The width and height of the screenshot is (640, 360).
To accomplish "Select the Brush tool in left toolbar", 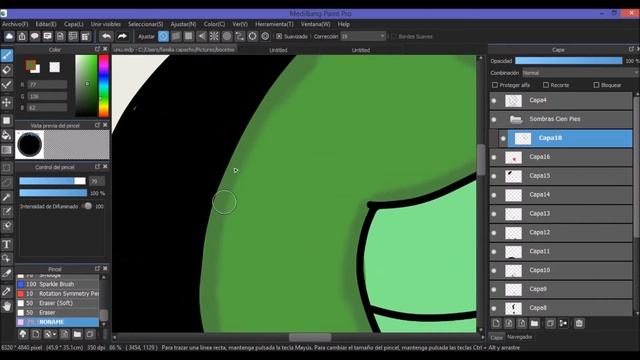I will click(x=7, y=56).
